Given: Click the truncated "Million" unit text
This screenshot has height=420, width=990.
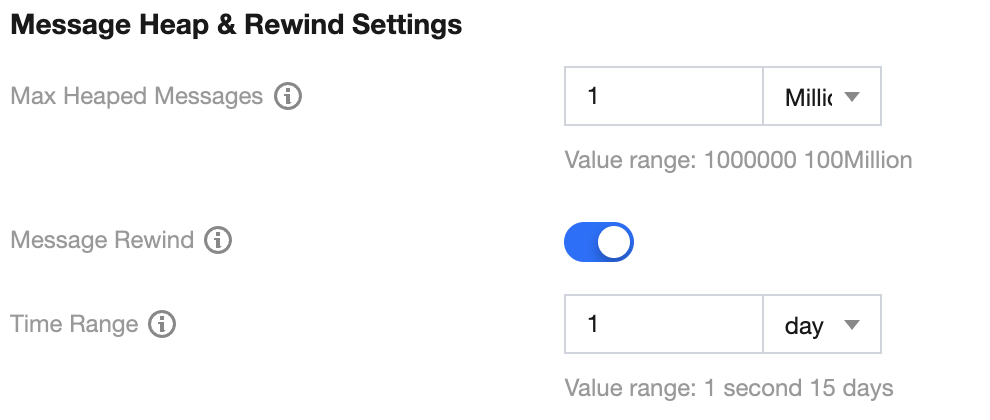Looking at the screenshot, I should (808, 98).
